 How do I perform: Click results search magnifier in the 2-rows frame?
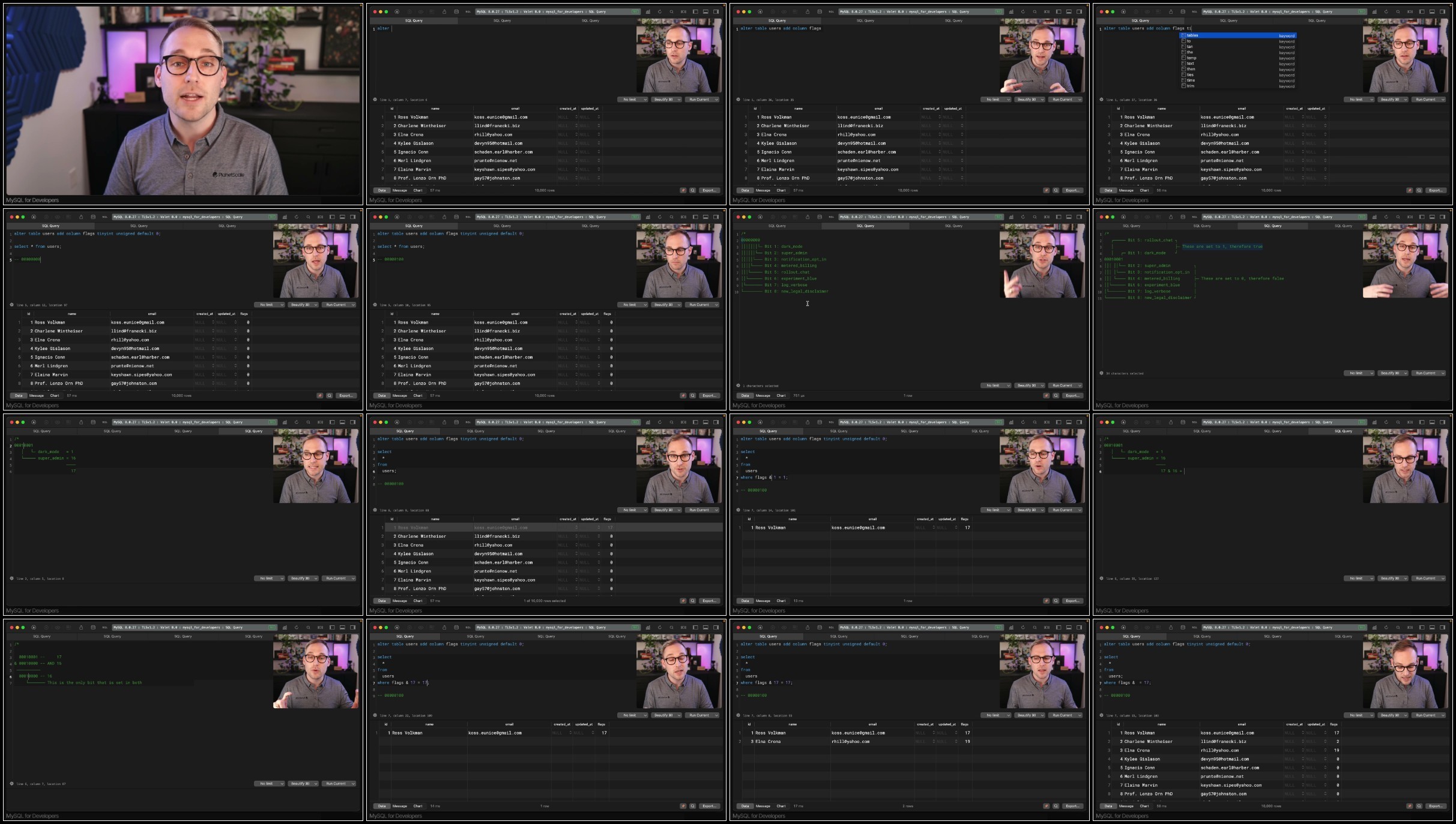tap(1056, 806)
